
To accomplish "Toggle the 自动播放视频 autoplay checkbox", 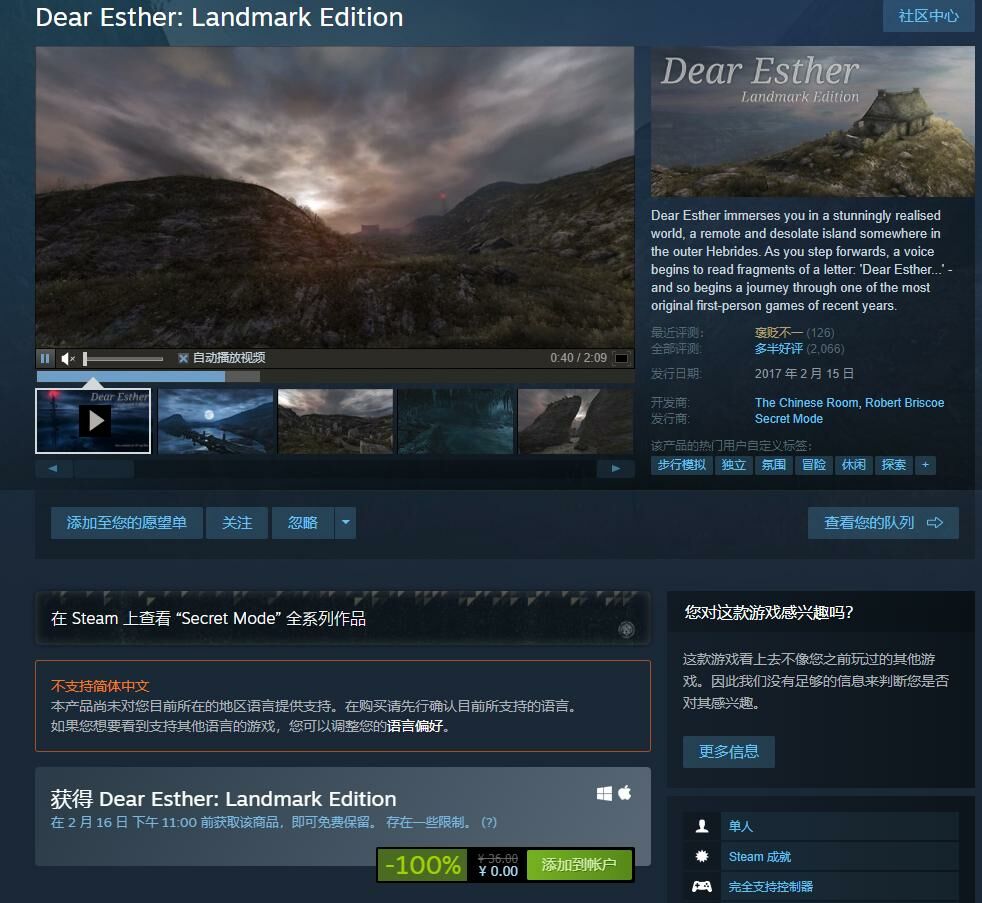I will pos(184,358).
